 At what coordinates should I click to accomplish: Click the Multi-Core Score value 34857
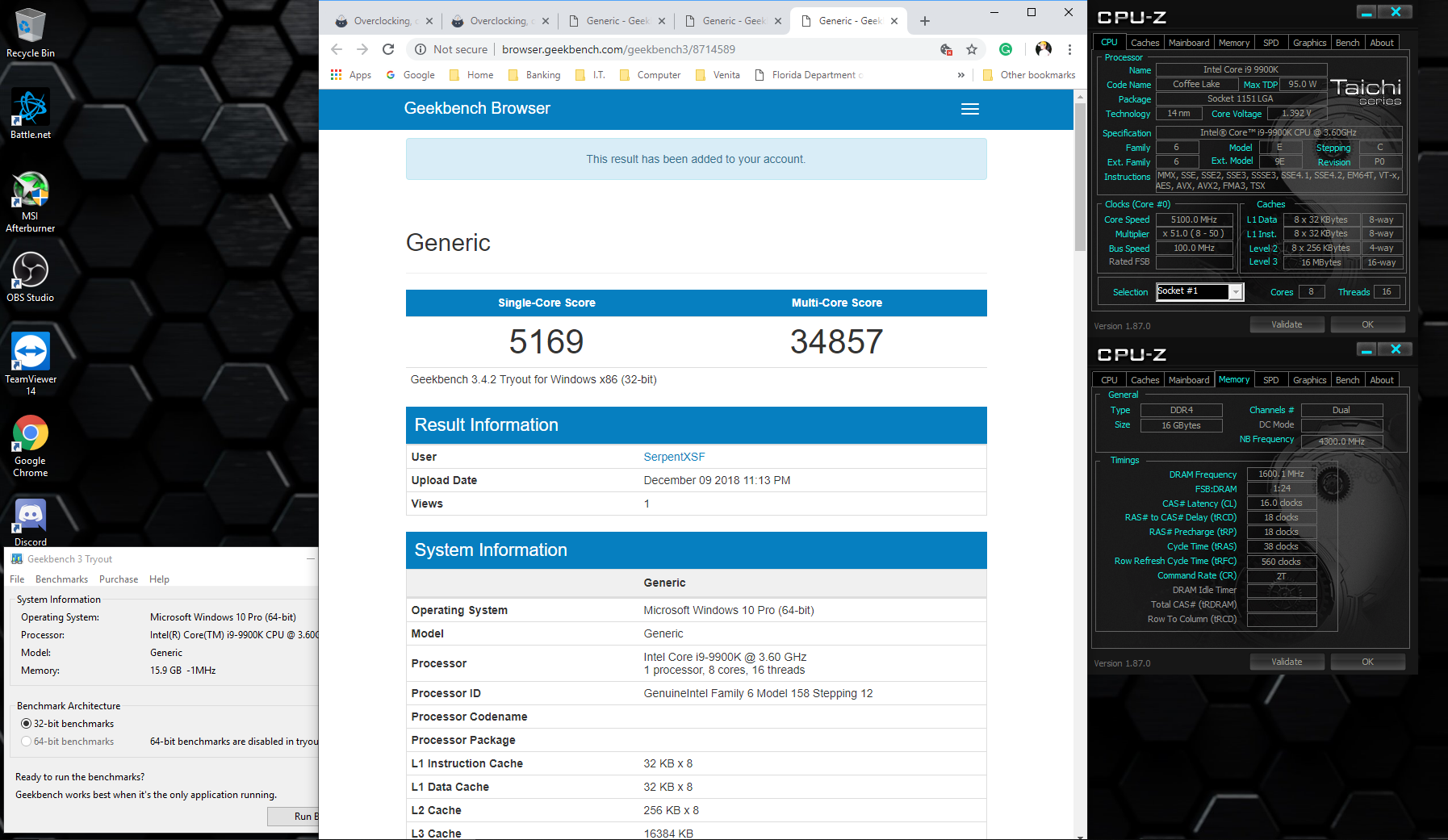click(x=836, y=341)
